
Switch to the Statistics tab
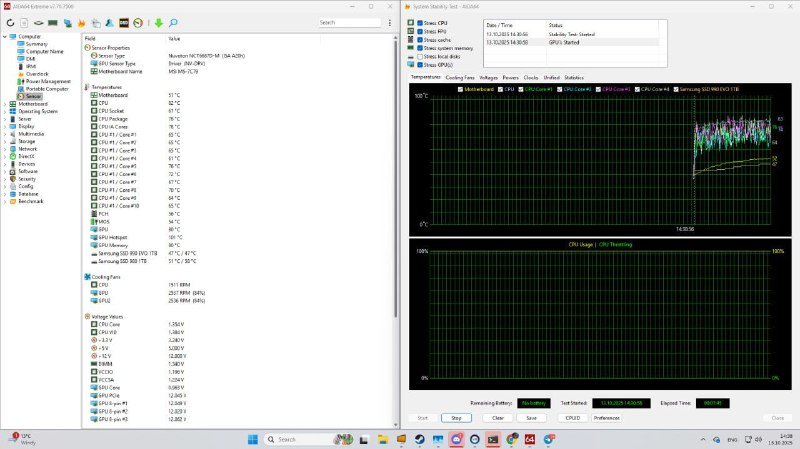click(574, 78)
